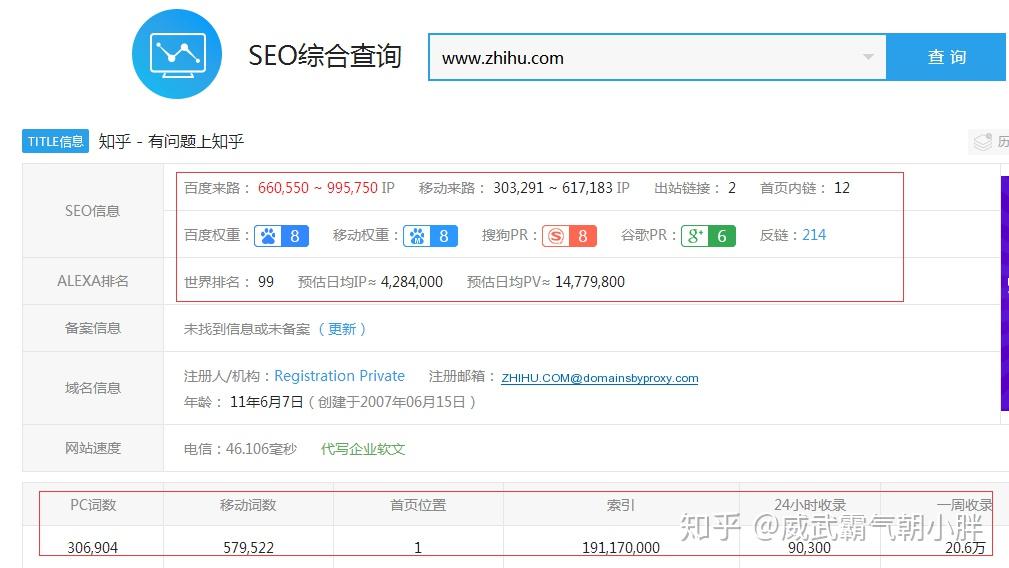Viewport: 1009px width, 568px height.
Task: Click the 网站速度 row label
Action: [x=93, y=448]
